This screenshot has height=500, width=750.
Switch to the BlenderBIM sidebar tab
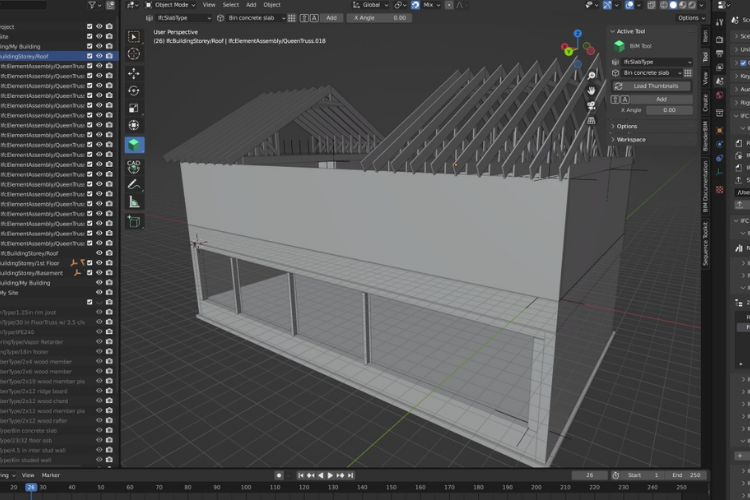[x=706, y=136]
